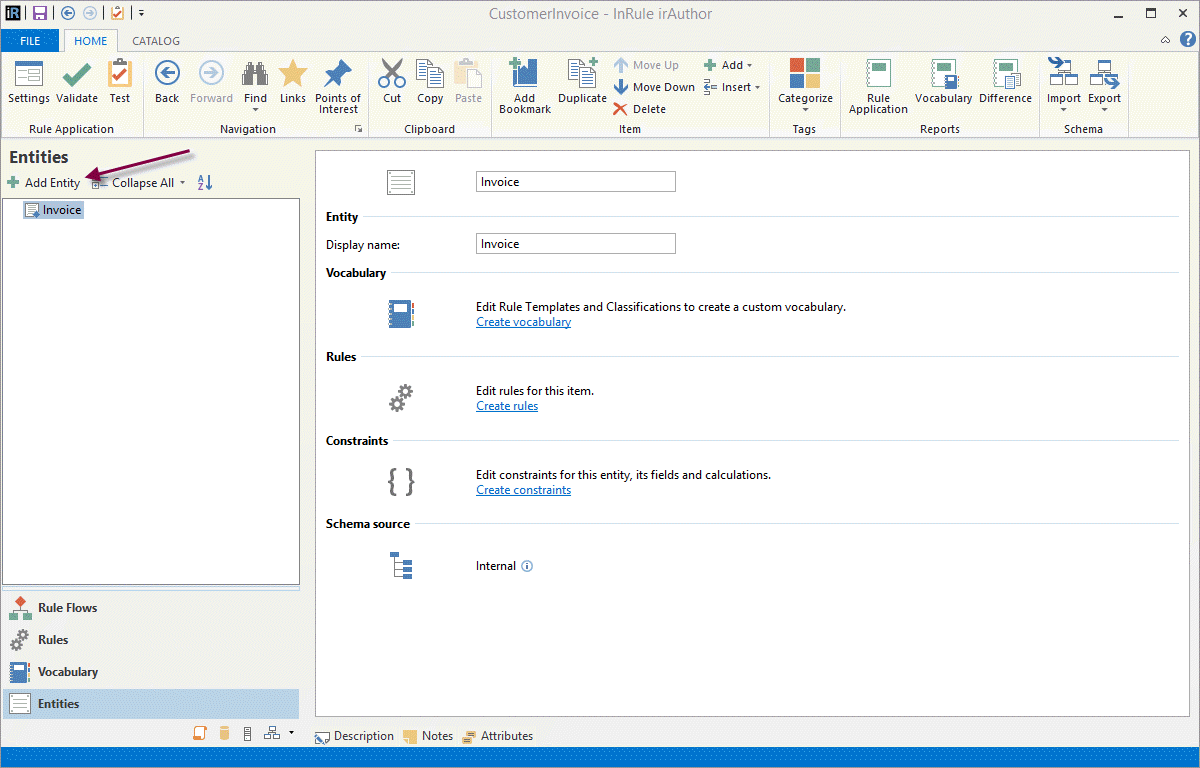Open the Vocabulary report

[x=943, y=81]
